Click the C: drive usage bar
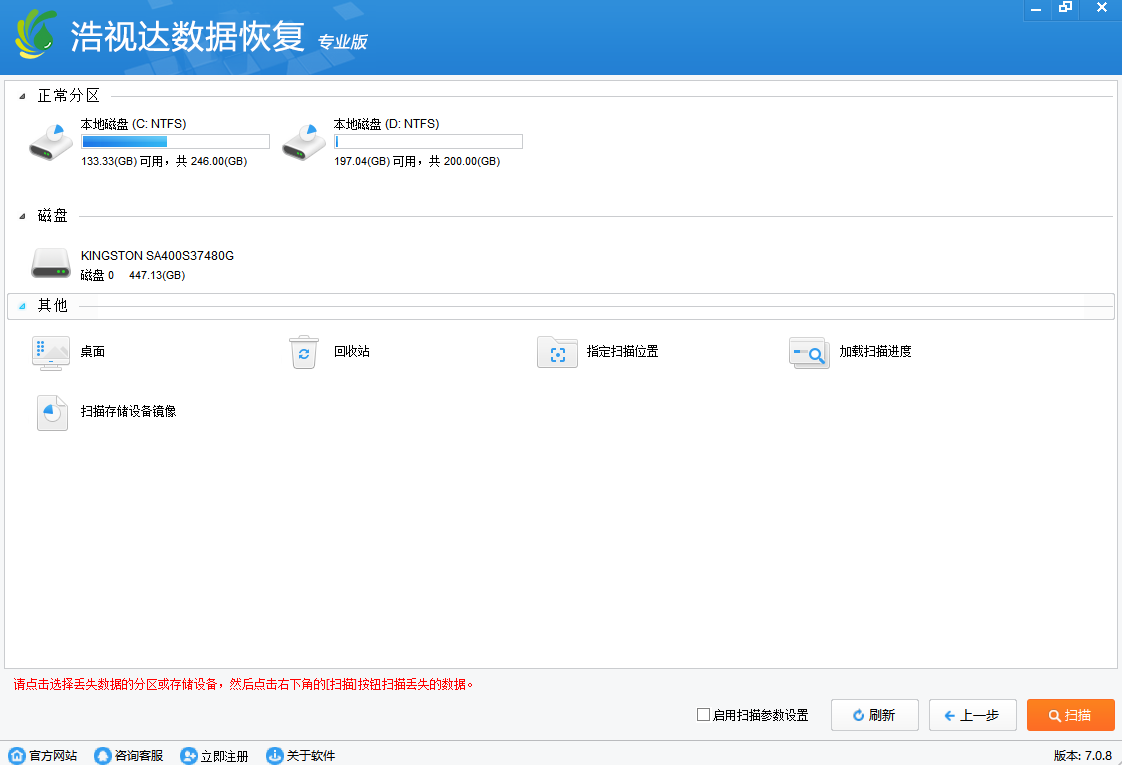Viewport: 1122px width, 765px height. (175, 142)
